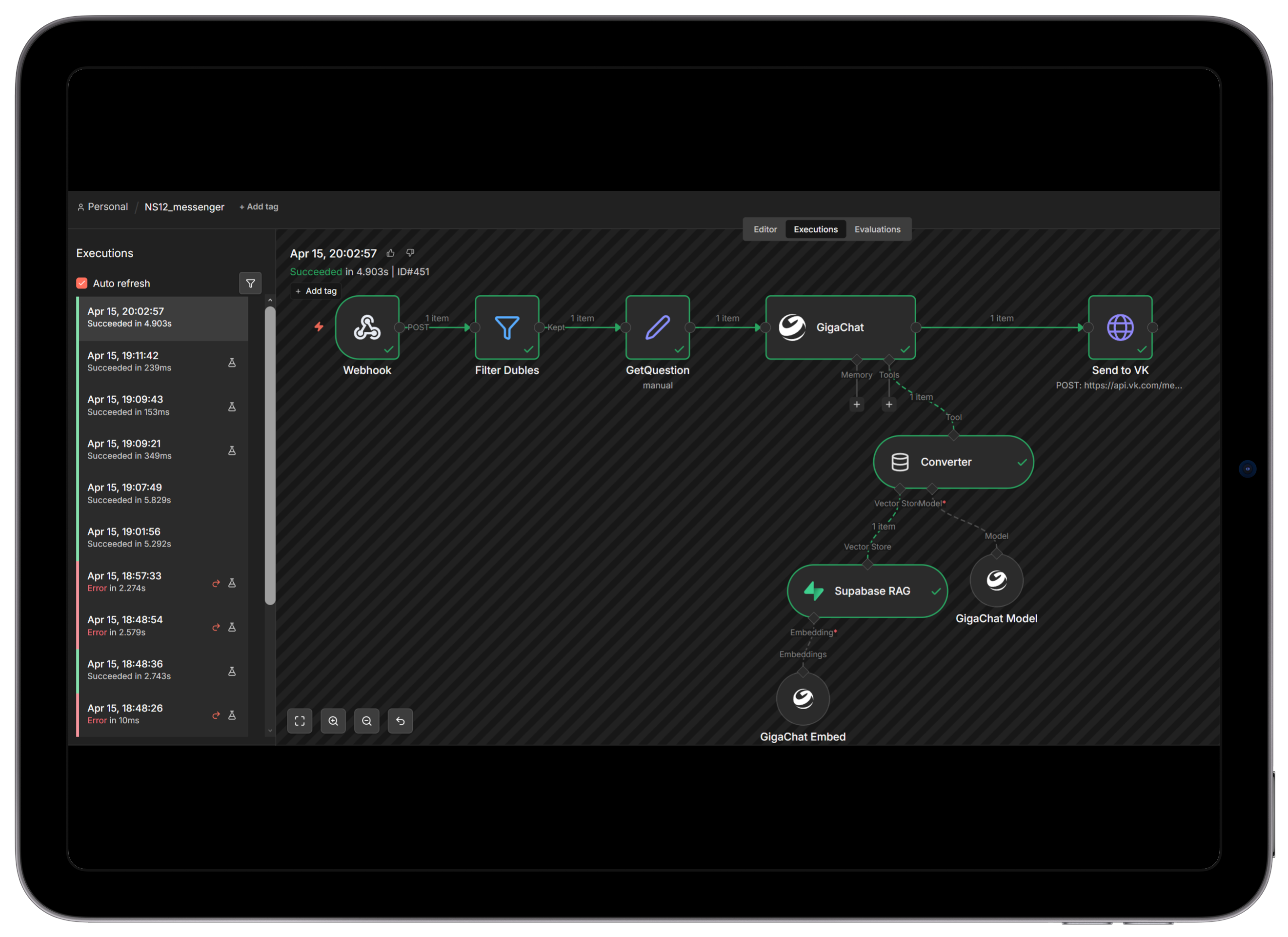1288x937 pixels.
Task: Select the GigaChat Model node
Action: coord(996,580)
